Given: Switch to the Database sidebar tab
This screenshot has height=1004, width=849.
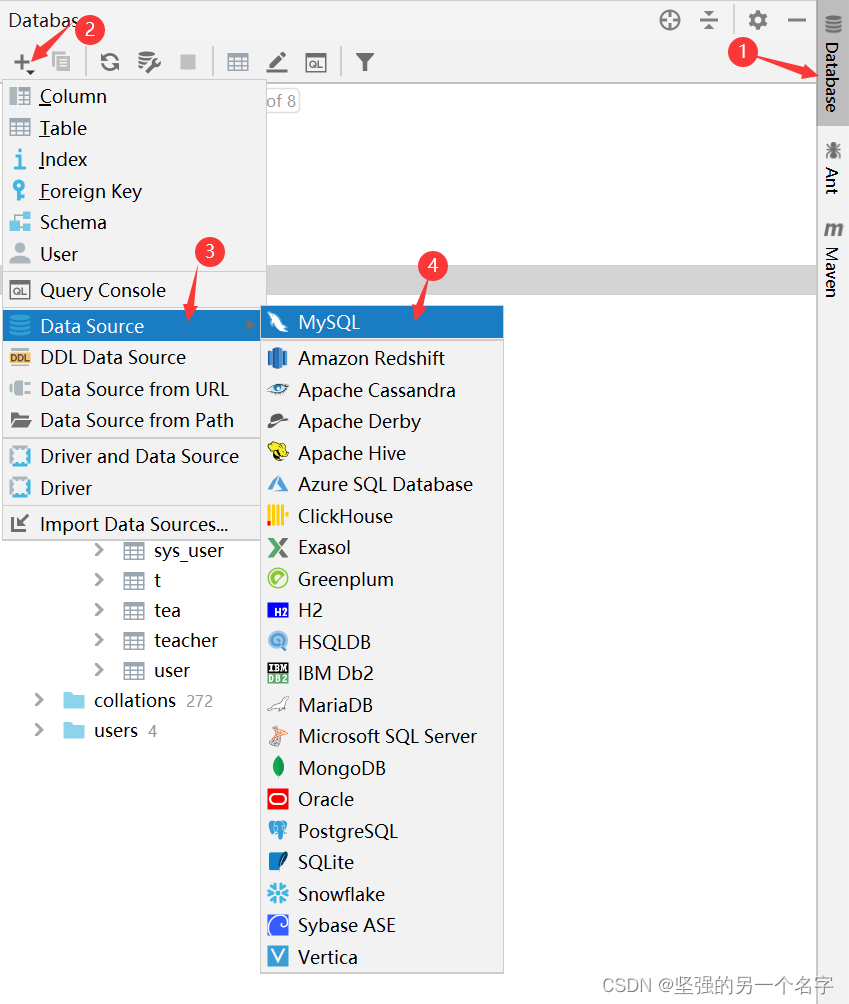Looking at the screenshot, I should coord(832,63).
